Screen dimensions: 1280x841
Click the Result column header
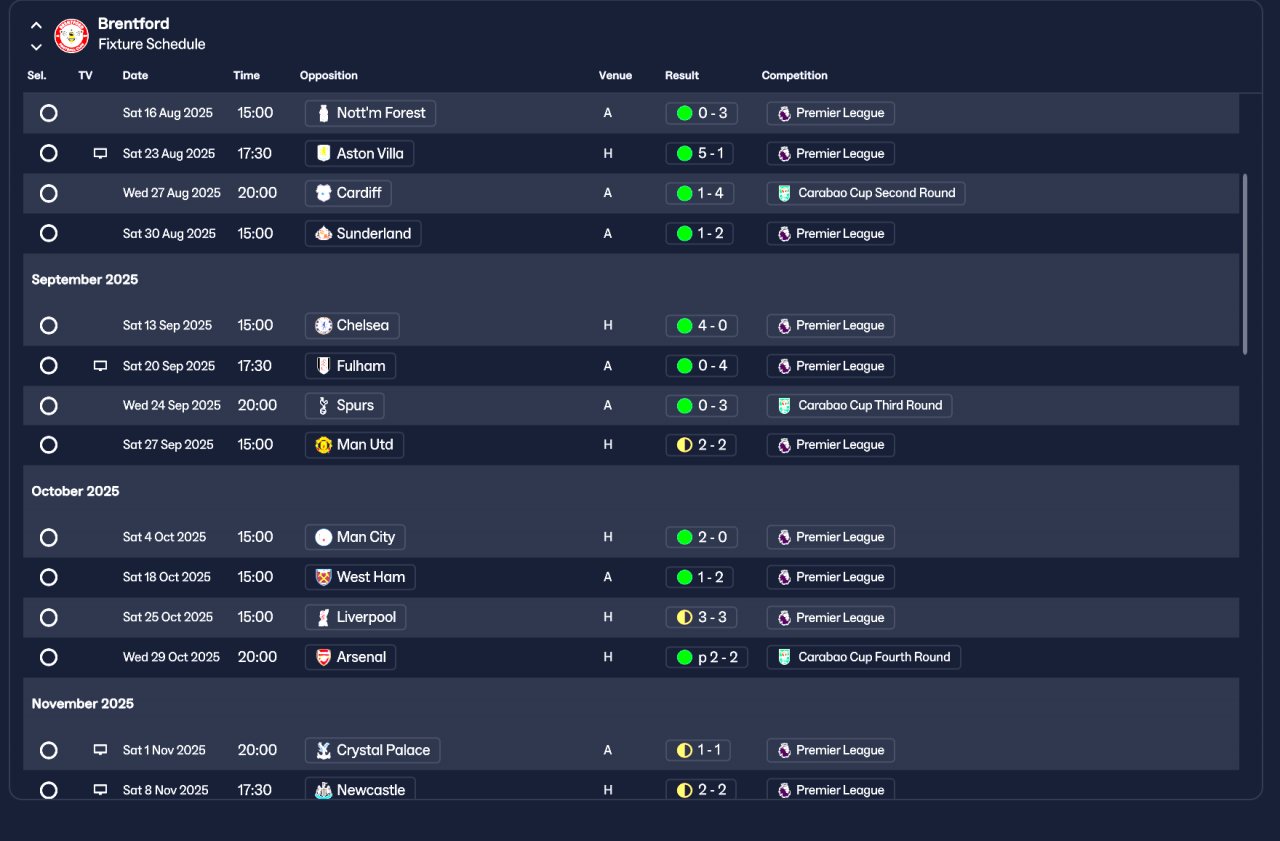pyautogui.click(x=682, y=76)
